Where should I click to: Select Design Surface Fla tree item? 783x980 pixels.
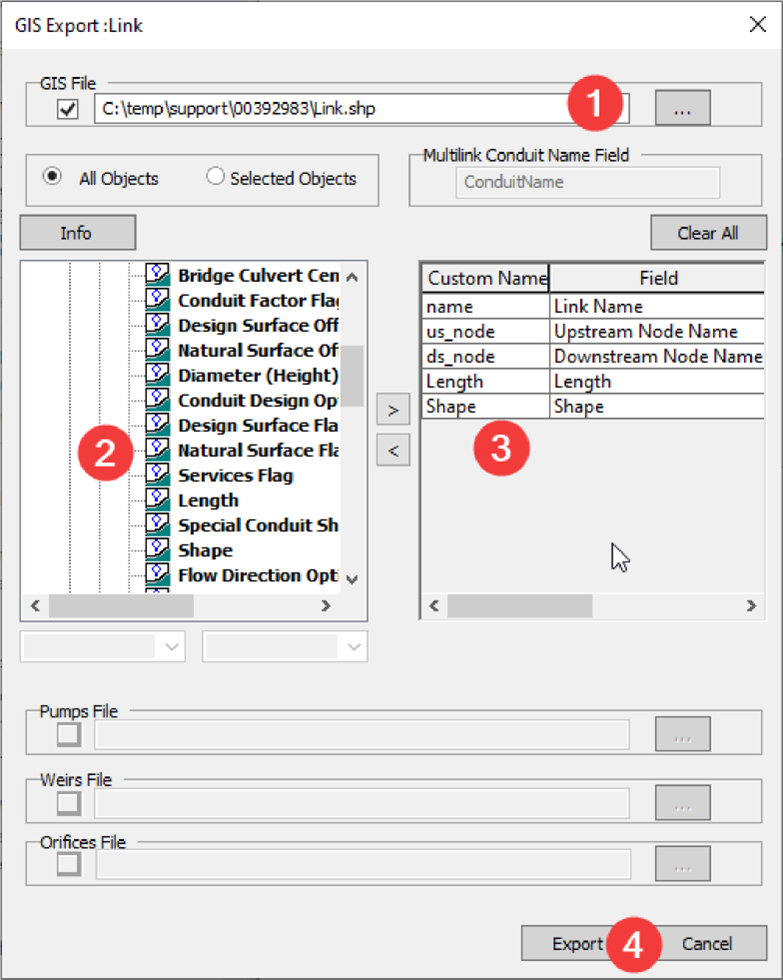[x=258, y=425]
